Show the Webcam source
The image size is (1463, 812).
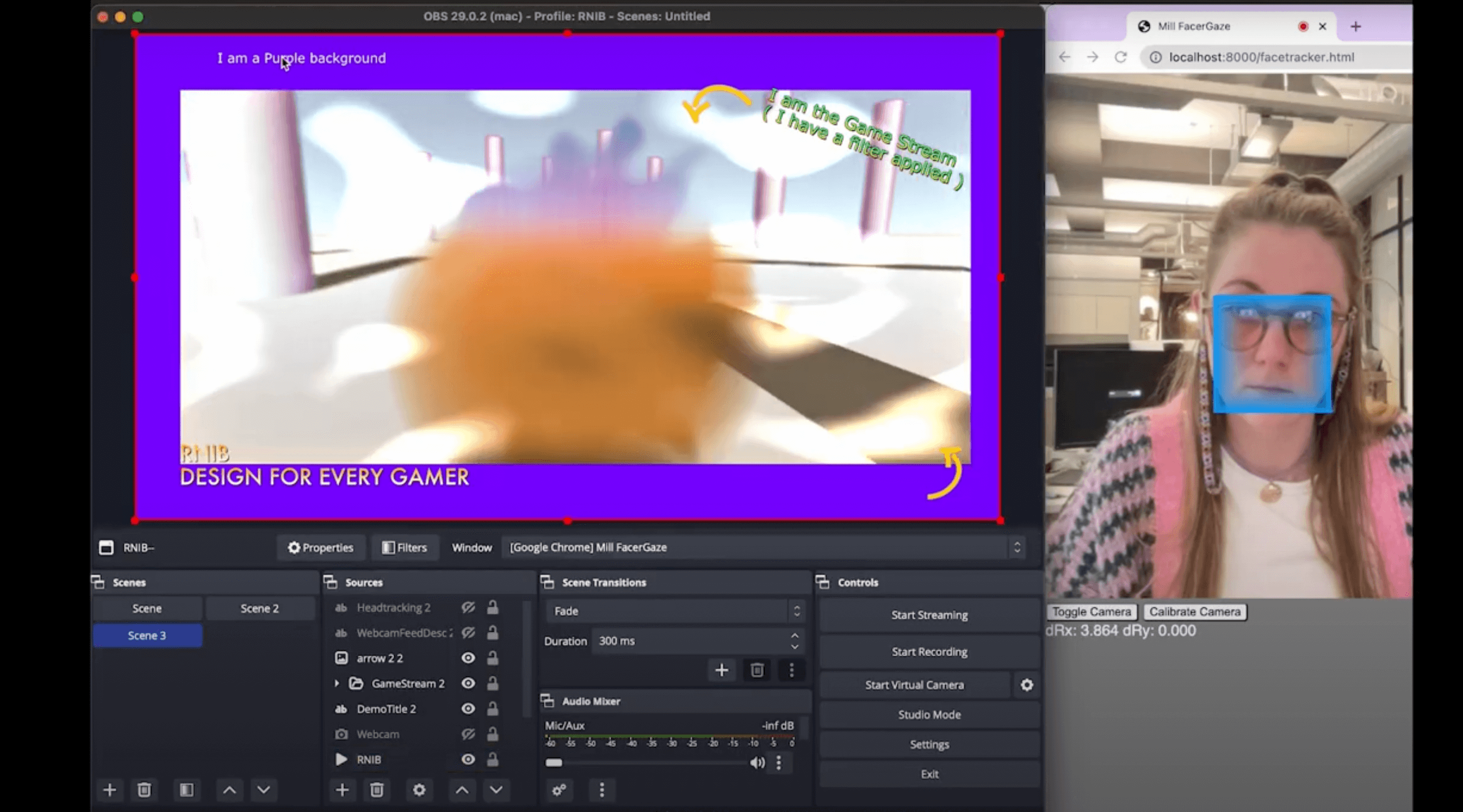click(468, 734)
